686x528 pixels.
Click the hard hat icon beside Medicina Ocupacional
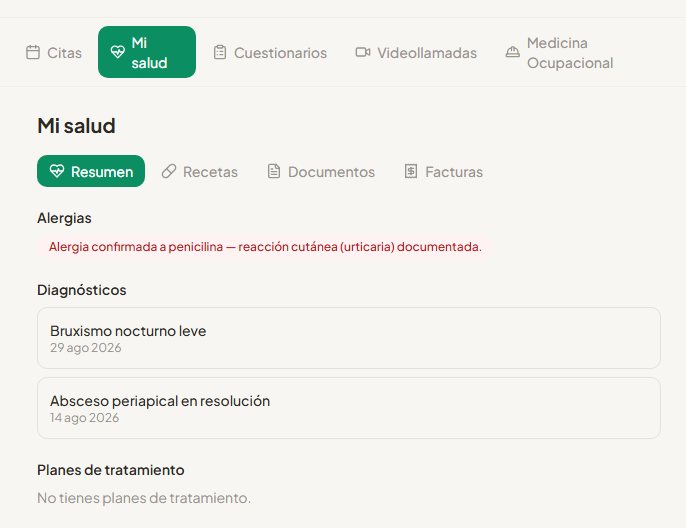pos(513,52)
